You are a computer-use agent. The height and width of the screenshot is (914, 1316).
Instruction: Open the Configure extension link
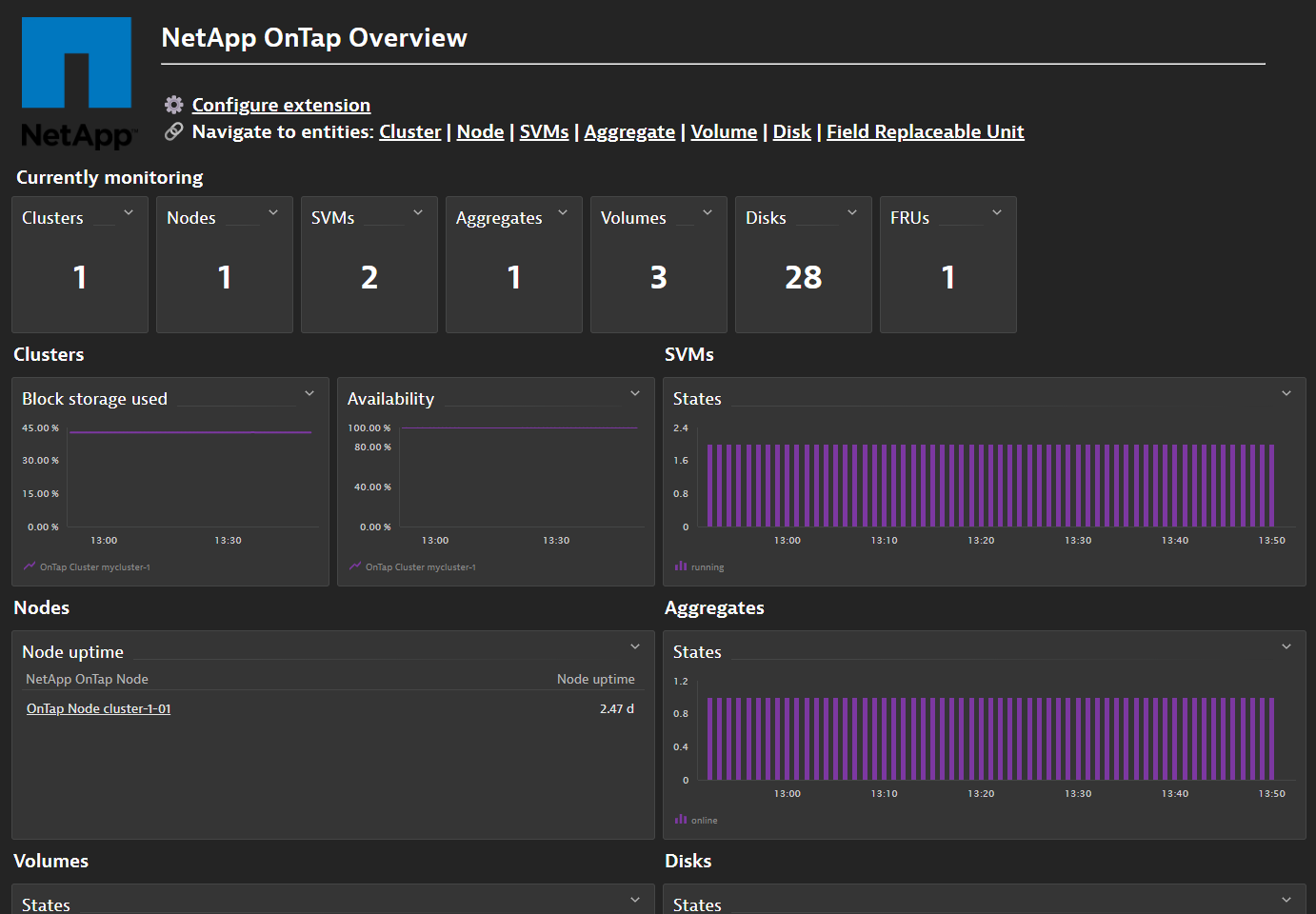[281, 105]
